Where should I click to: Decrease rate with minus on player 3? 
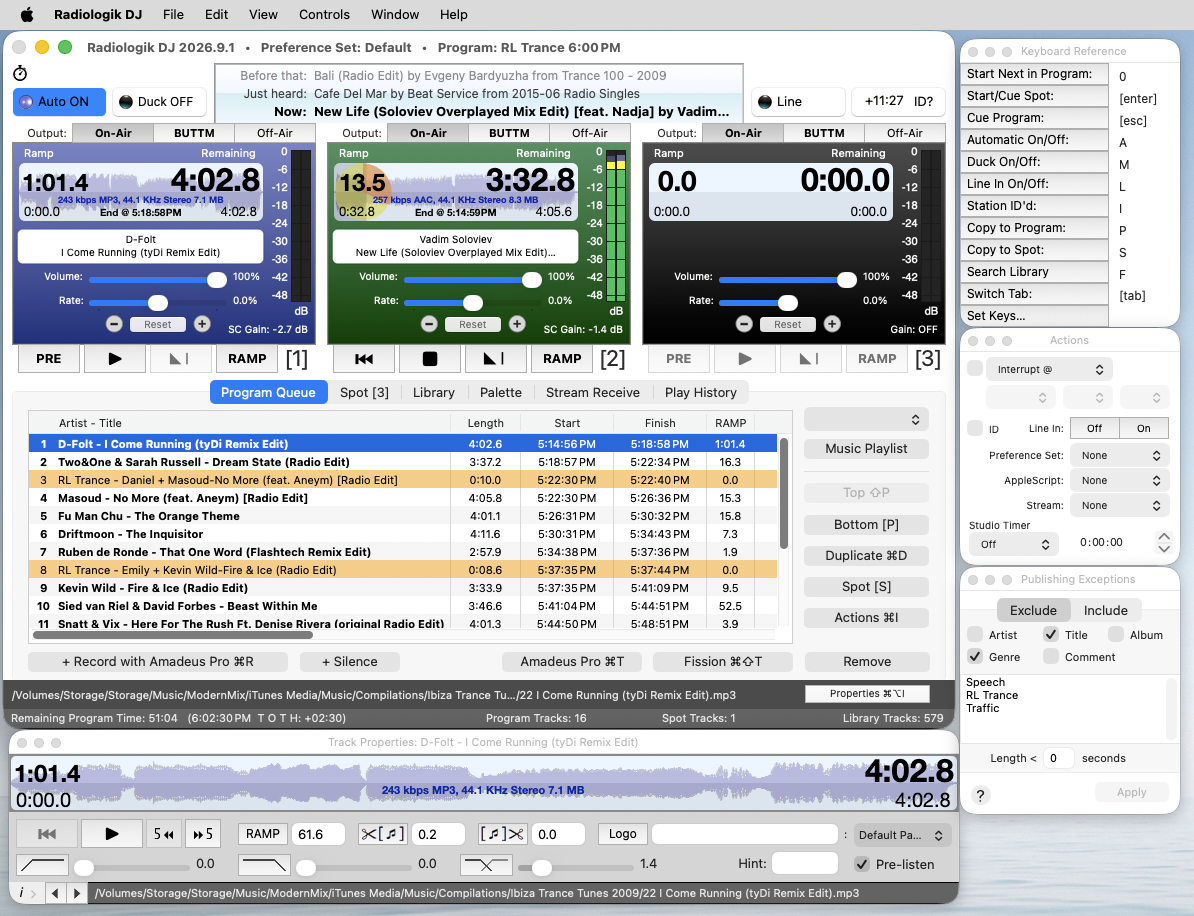(x=745, y=324)
